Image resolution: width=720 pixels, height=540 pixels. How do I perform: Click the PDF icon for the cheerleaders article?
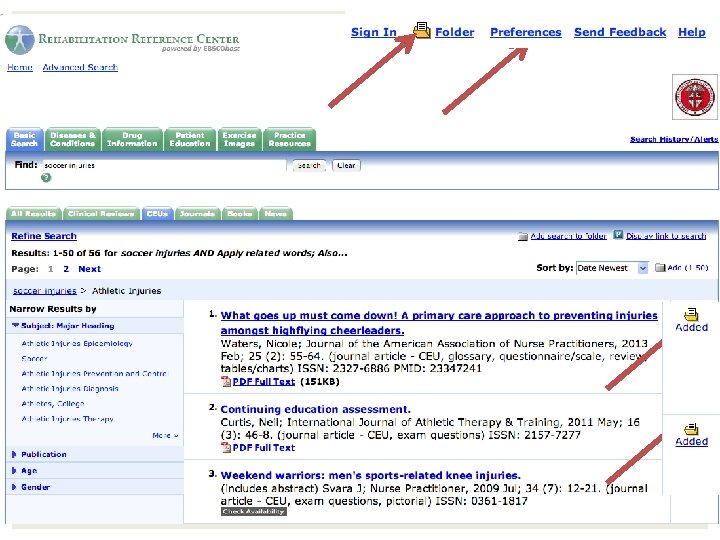click(x=226, y=381)
